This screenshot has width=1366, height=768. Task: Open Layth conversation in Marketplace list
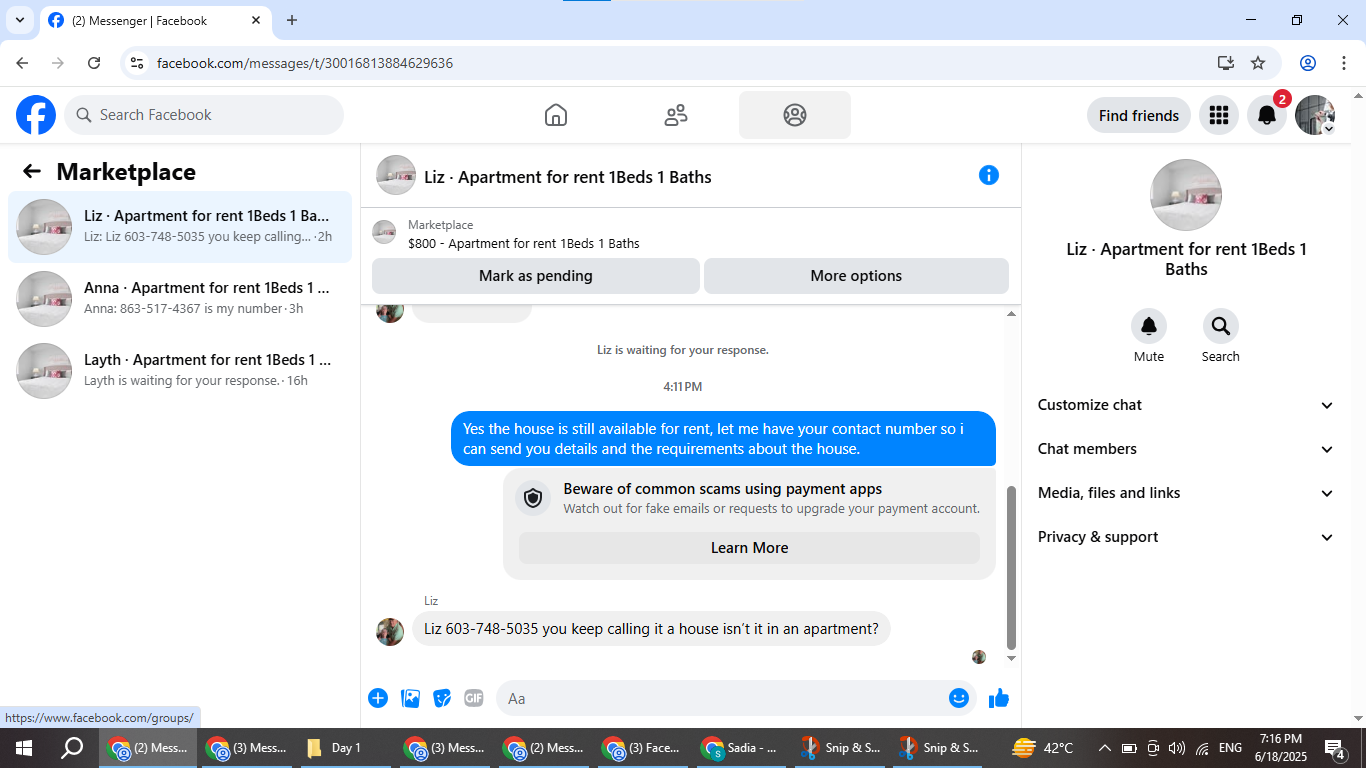coord(180,371)
